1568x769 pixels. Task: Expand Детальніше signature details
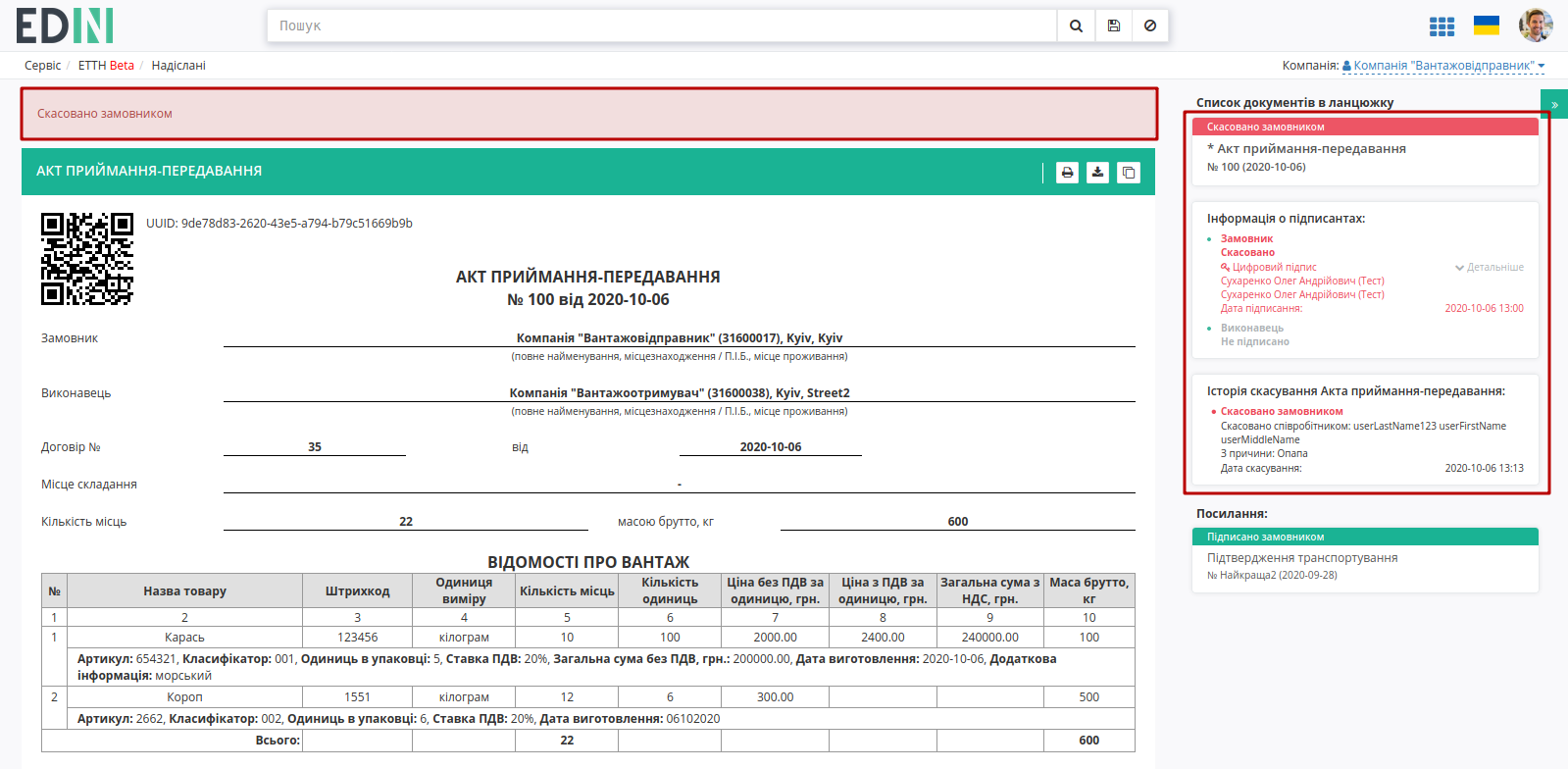(1490, 267)
